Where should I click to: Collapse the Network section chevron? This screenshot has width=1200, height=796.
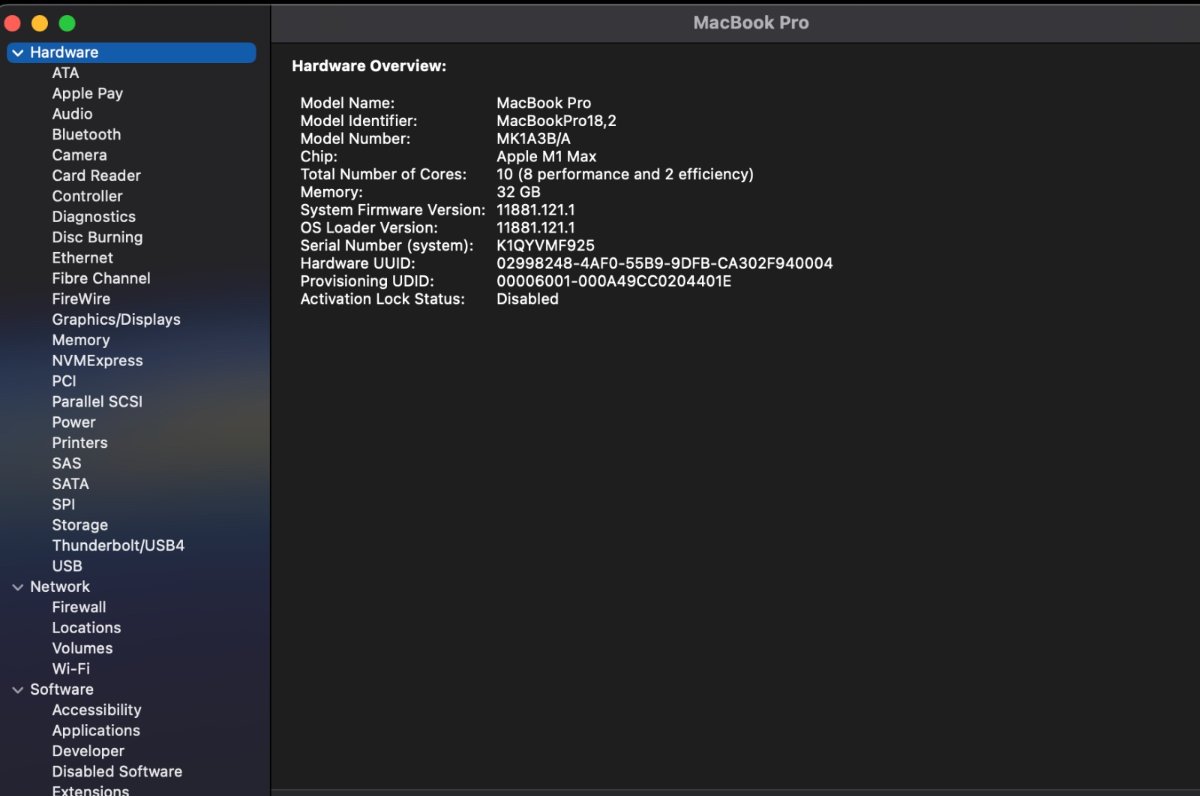(18, 587)
